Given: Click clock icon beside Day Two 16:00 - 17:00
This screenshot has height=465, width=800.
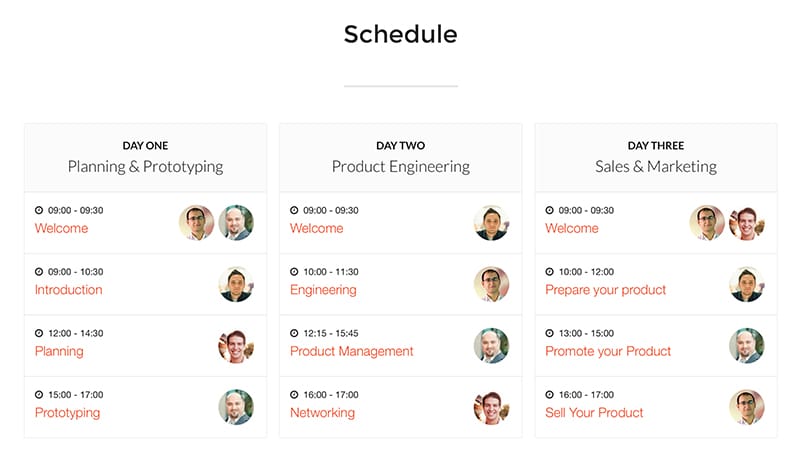Looking at the screenshot, I should (x=294, y=395).
